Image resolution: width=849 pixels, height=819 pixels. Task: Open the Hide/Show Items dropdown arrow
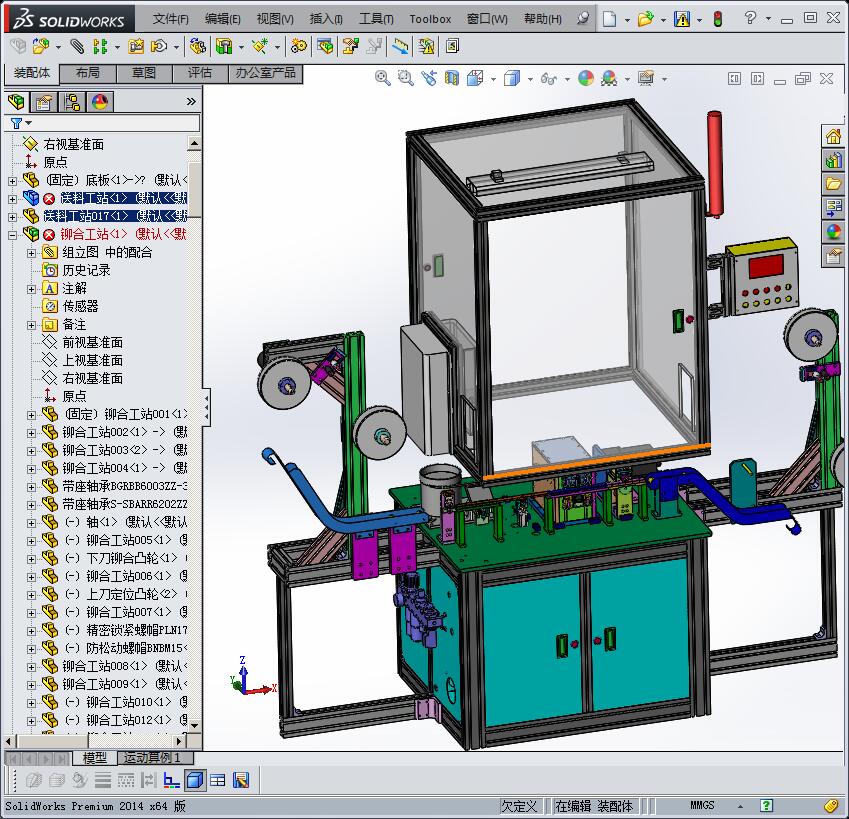point(567,79)
